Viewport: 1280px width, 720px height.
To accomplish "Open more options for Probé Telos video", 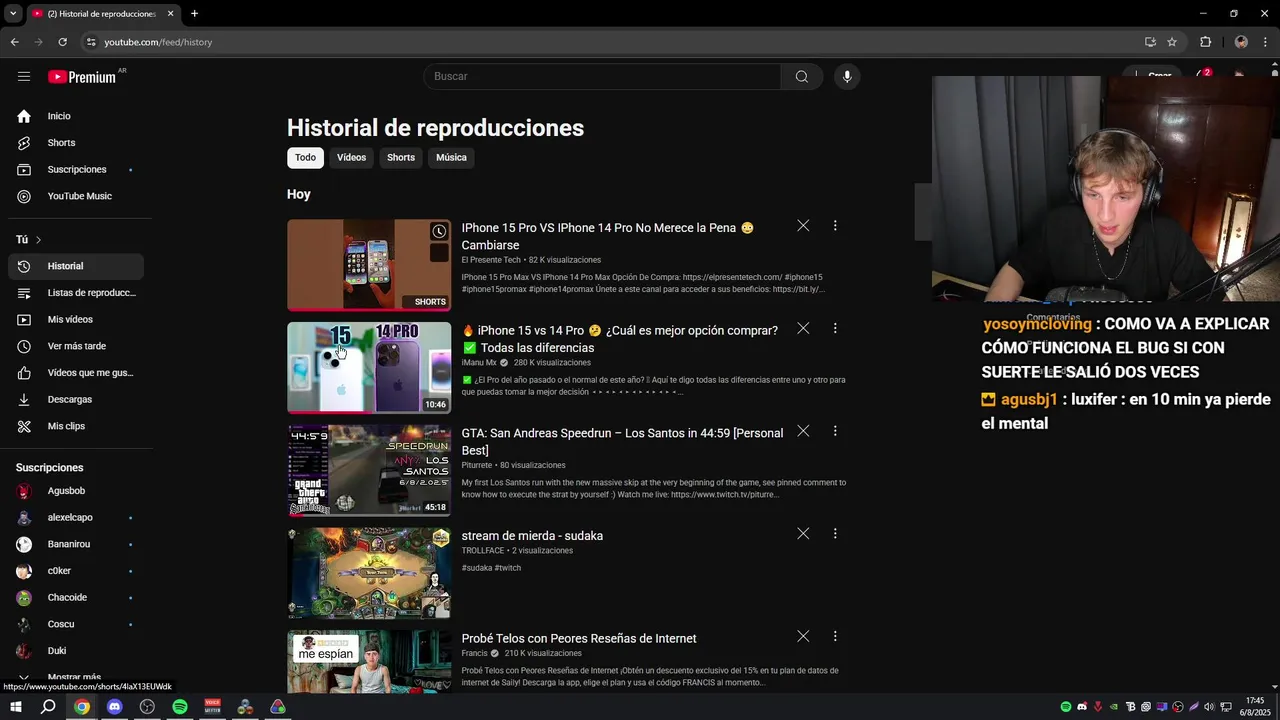I will pos(835,636).
